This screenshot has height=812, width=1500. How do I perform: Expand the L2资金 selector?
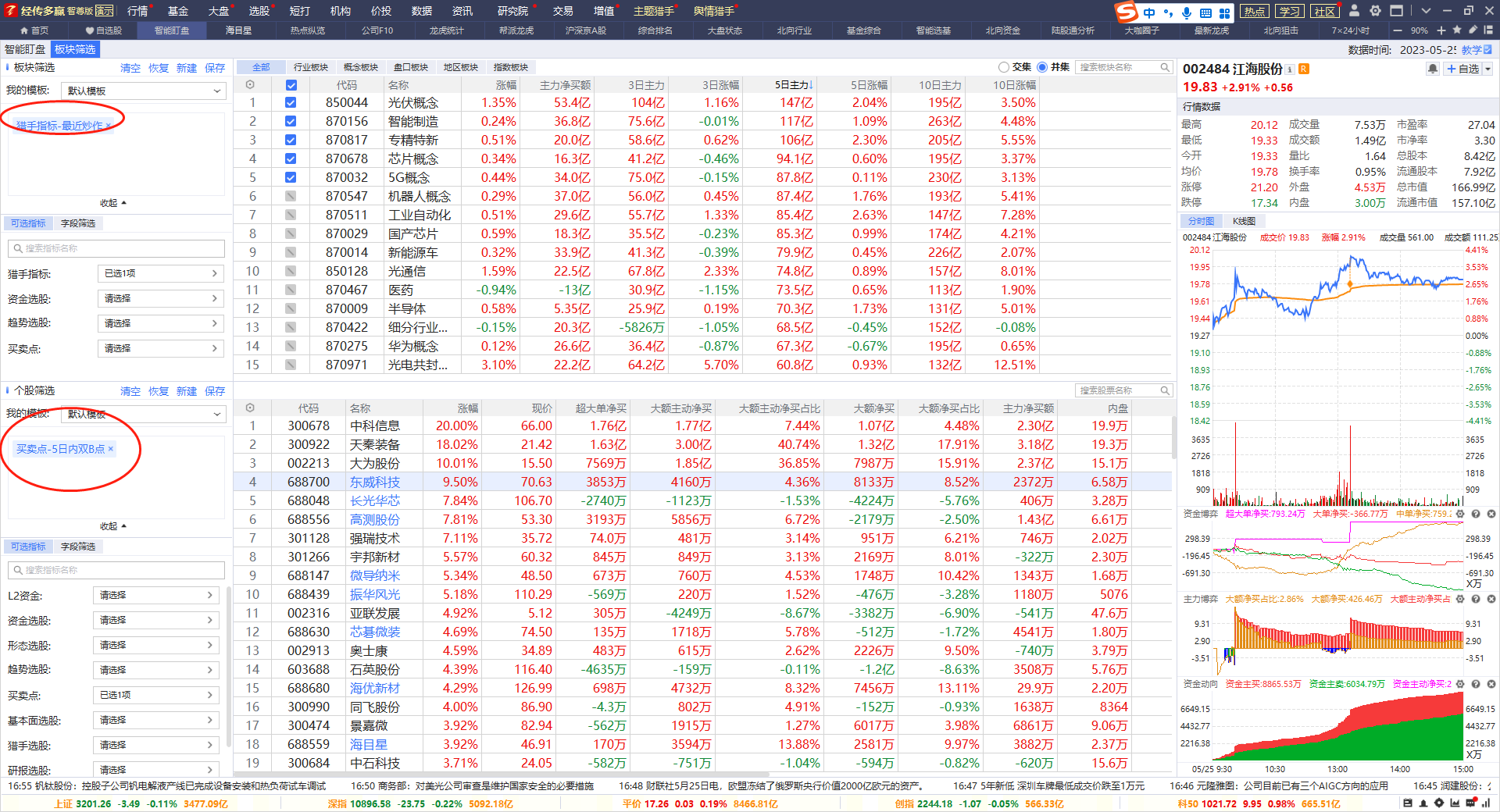click(x=156, y=595)
